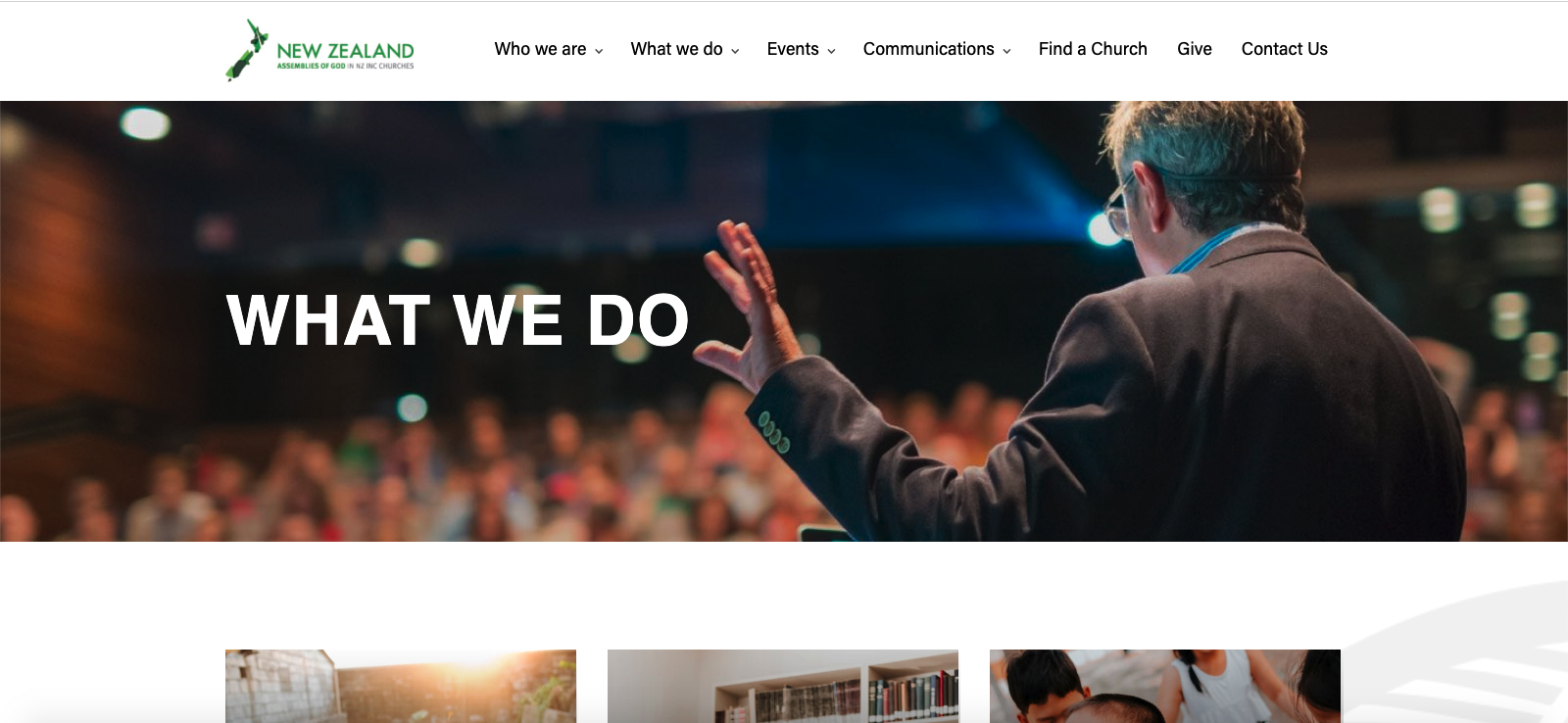Open the Events menu item
Screen dimensions: 1568x723
coord(793,49)
